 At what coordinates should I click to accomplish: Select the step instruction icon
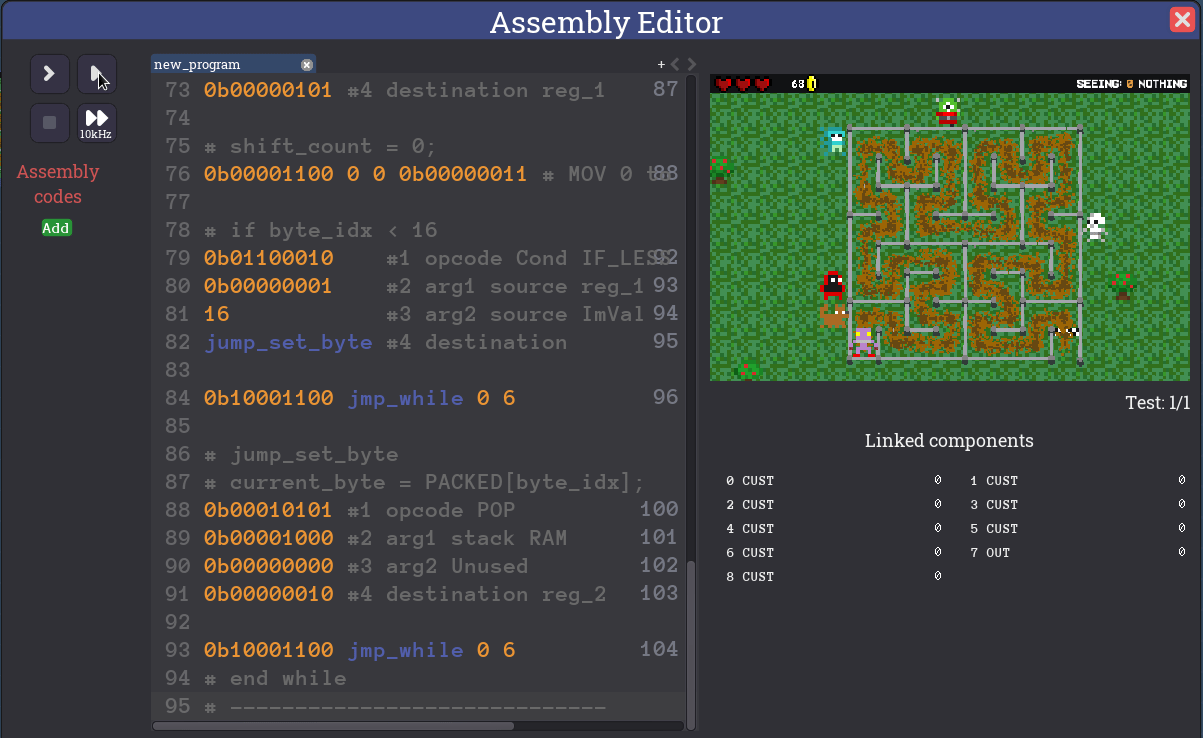click(97, 73)
